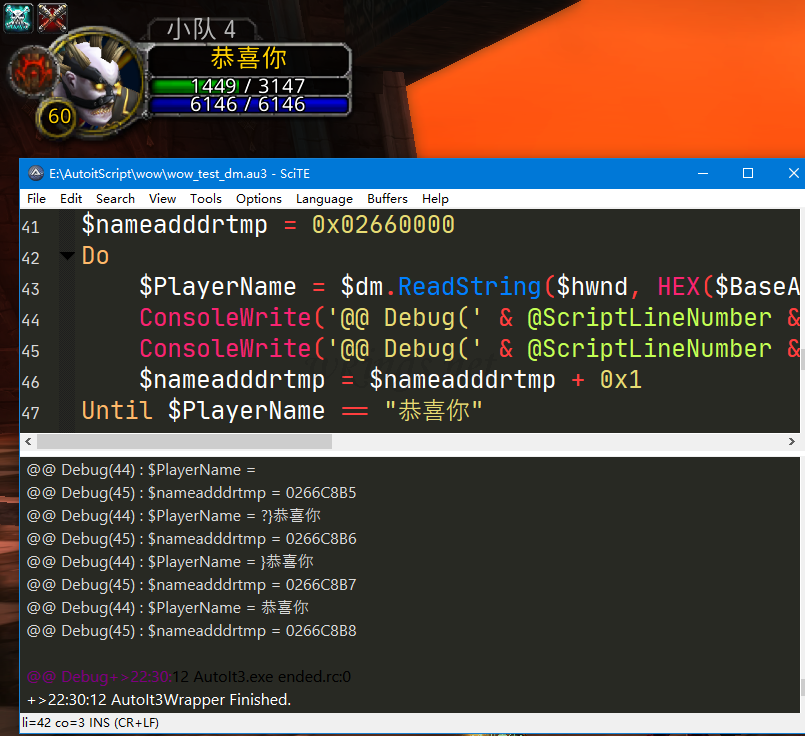The width and height of the screenshot is (805, 736).
Task: Minimize the SciTE window
Action: (x=703, y=173)
